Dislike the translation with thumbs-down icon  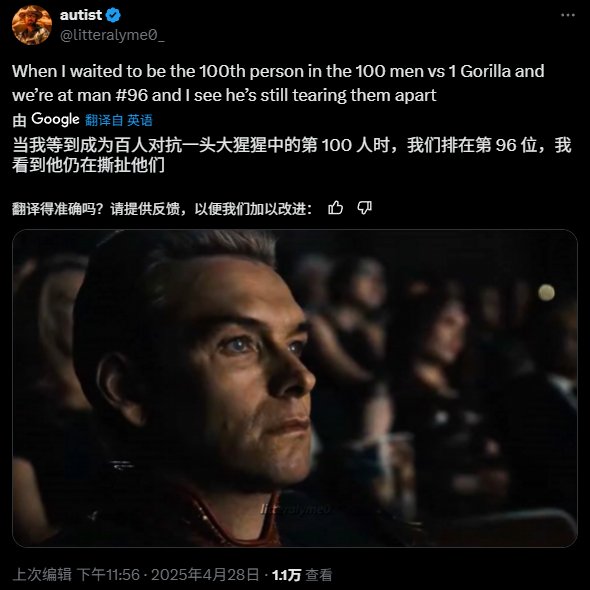(364, 208)
